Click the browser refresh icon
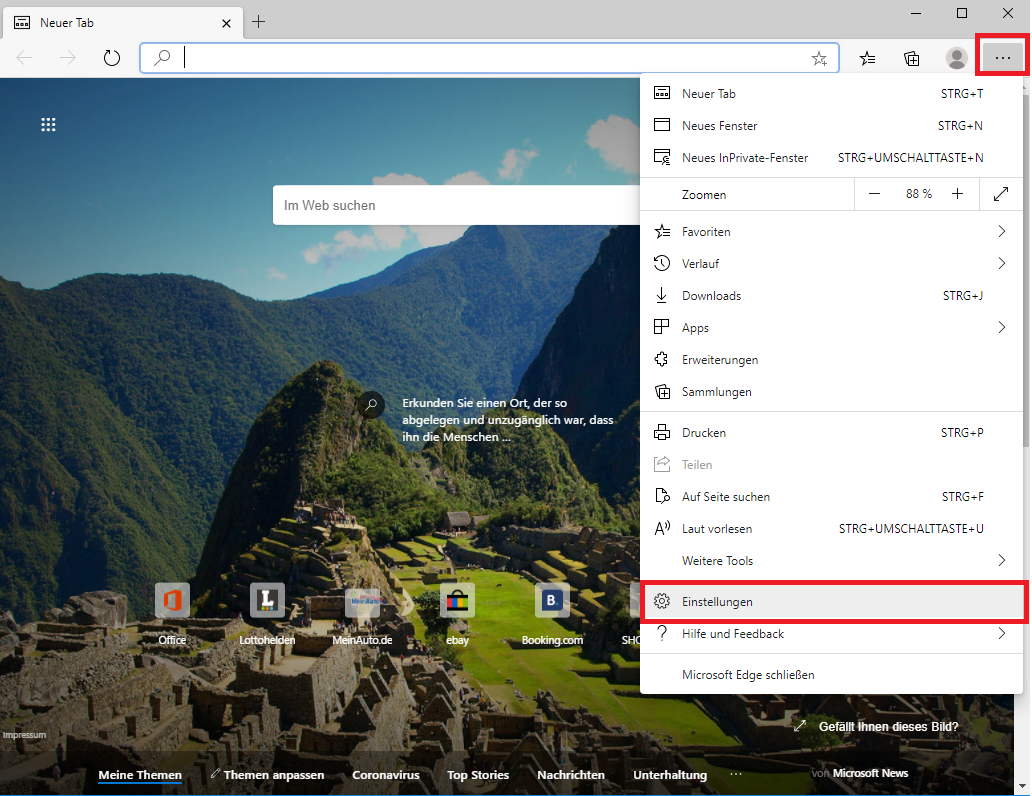1032x796 pixels. 112,58
